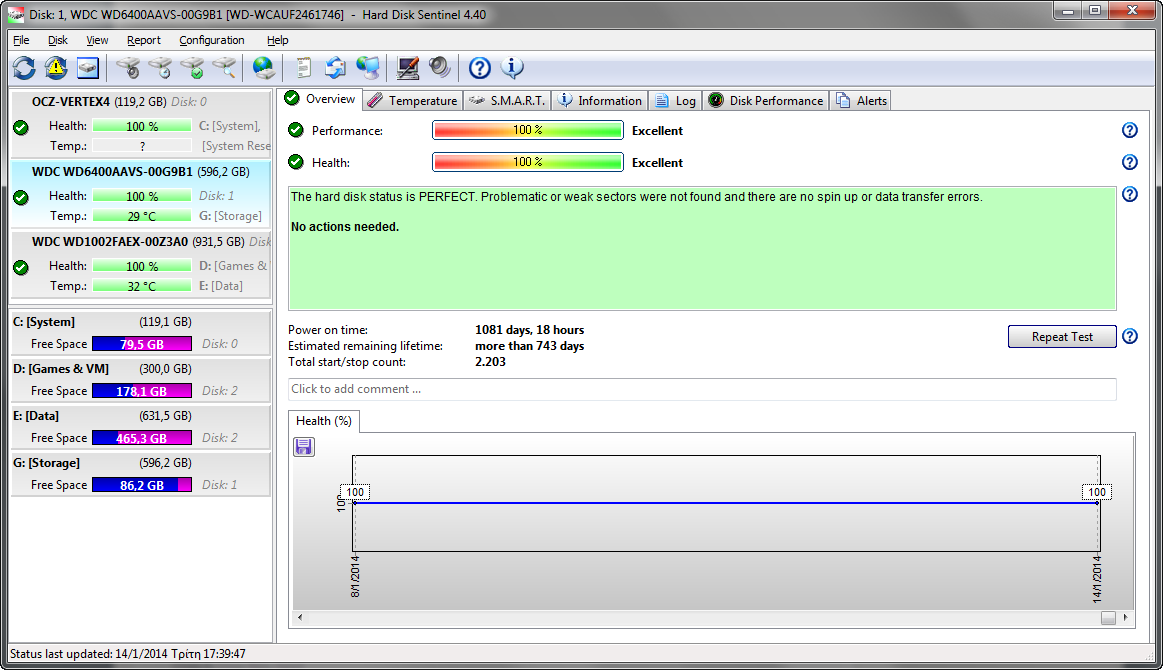
Task: Click the speaker sound toolbar icon
Action: [x=439, y=68]
